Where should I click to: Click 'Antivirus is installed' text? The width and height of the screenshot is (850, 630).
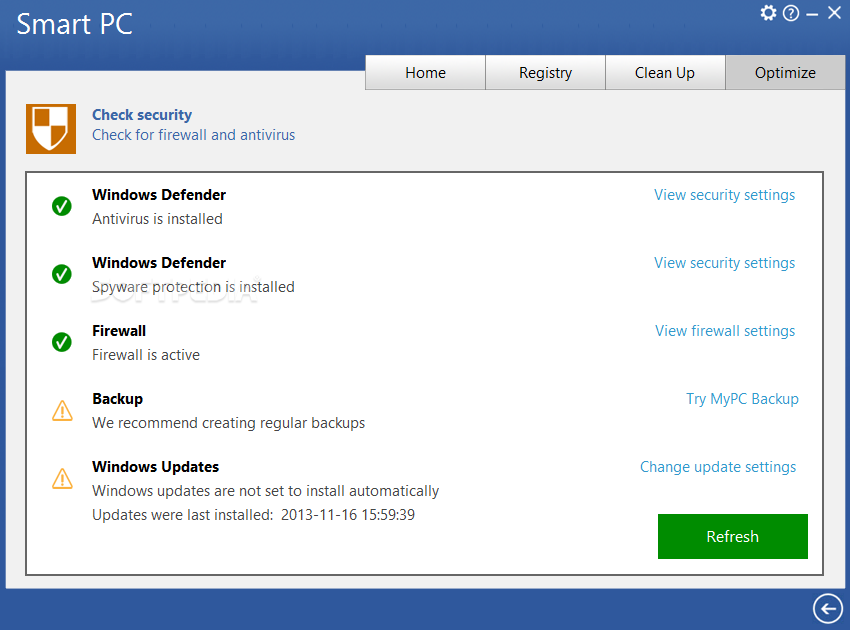(x=157, y=219)
